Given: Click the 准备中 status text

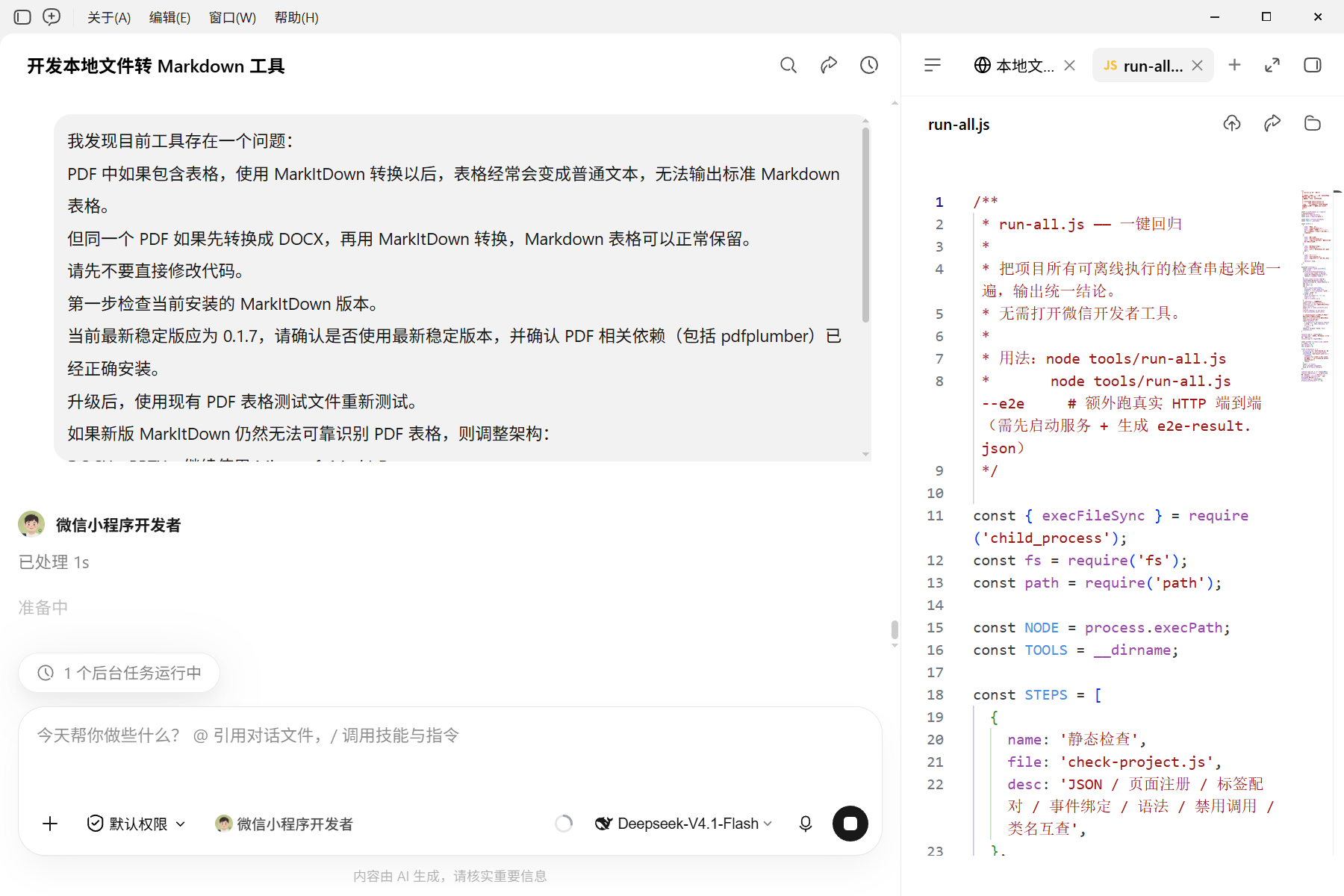Looking at the screenshot, I should coord(43,608).
